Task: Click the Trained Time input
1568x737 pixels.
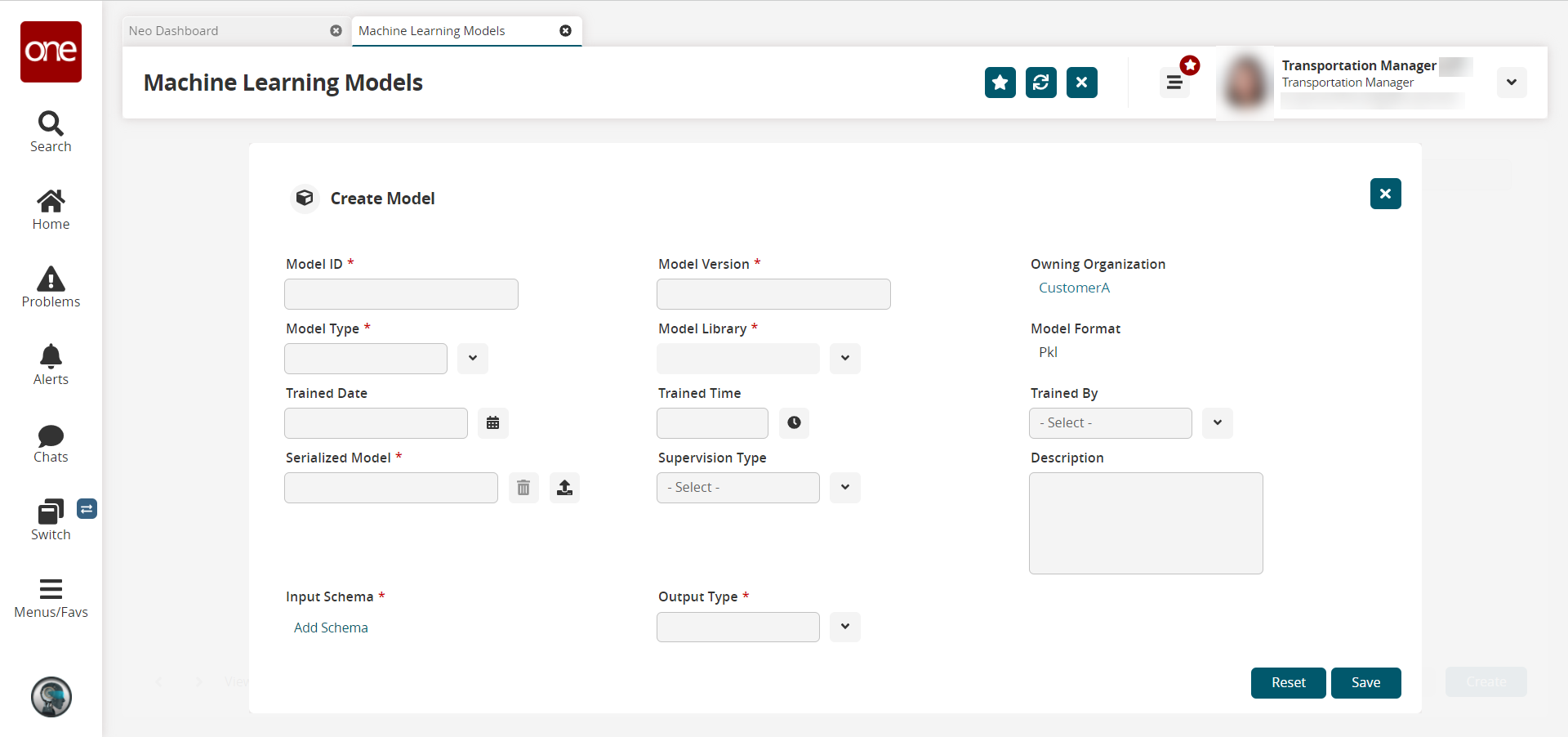Action: click(x=712, y=423)
